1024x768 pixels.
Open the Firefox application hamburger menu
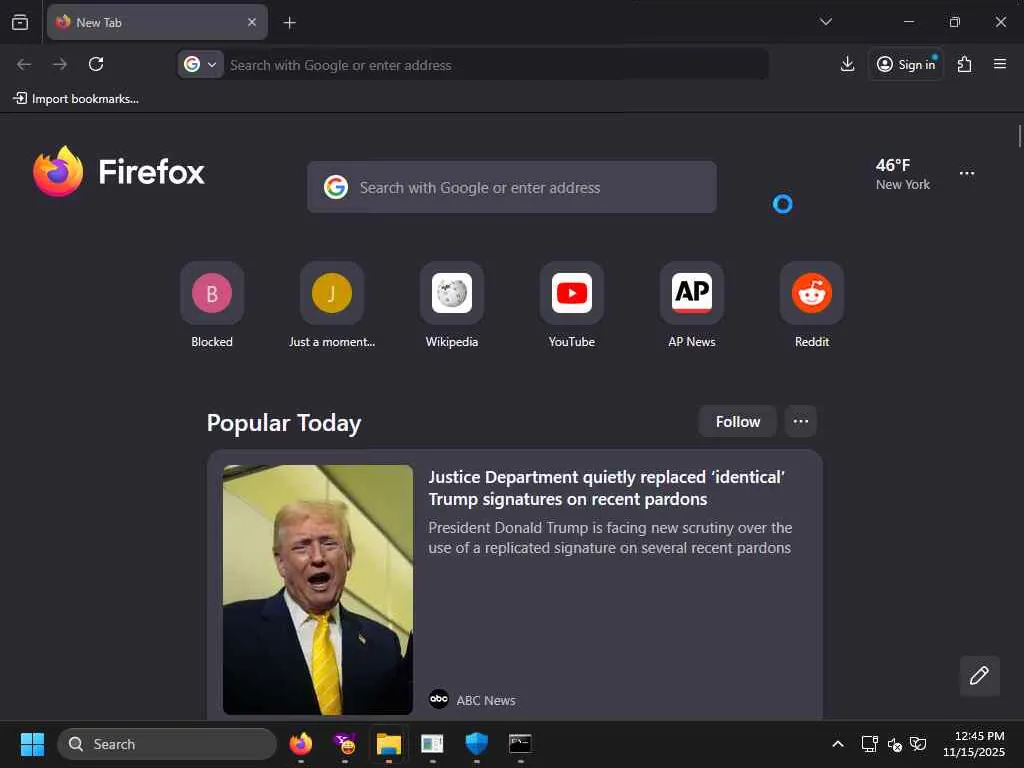click(x=1000, y=64)
